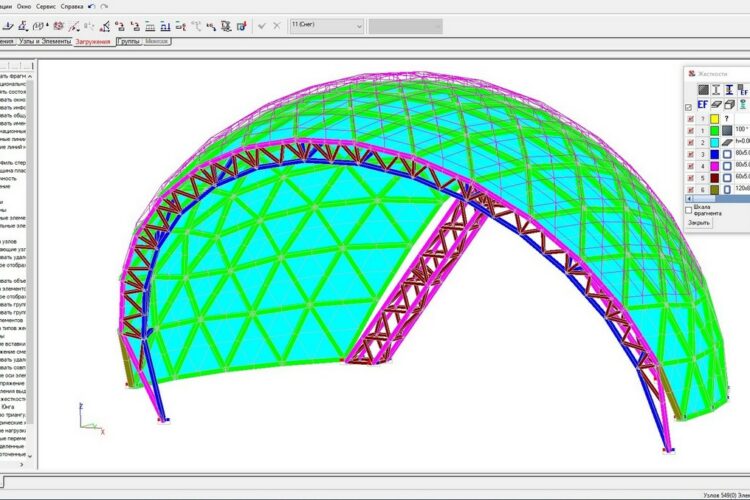
Task: Open the empty gray combo box in toolbar
Action: pyautogui.click(x=405, y=26)
